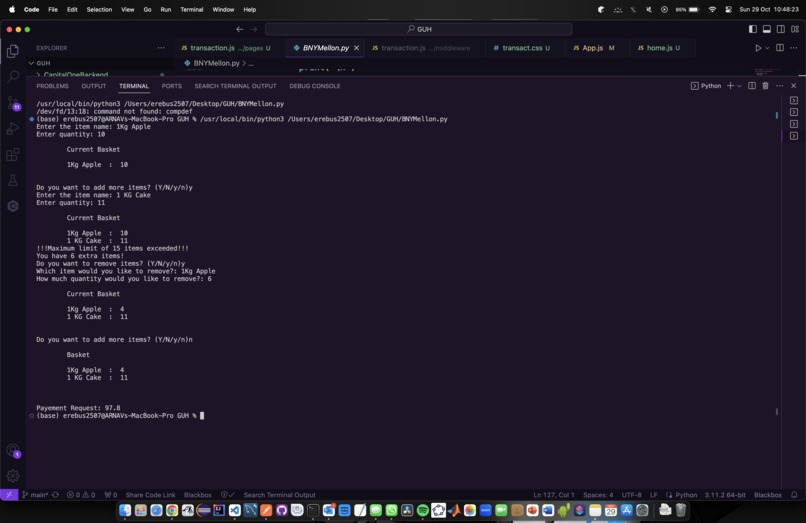Open Explorer views and more actions ellipsis
Image resolution: width=806 pixels, height=523 pixels.
point(161,48)
